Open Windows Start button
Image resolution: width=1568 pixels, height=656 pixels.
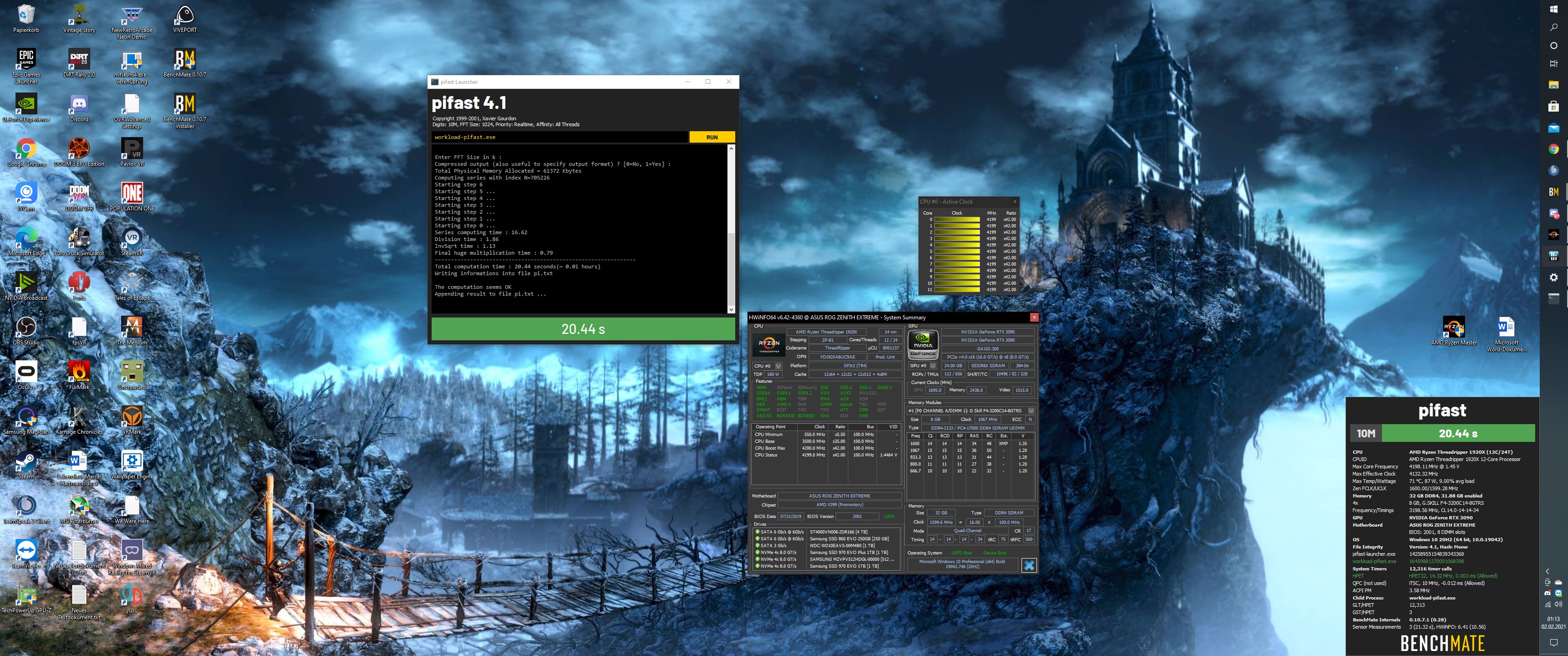(x=1553, y=9)
